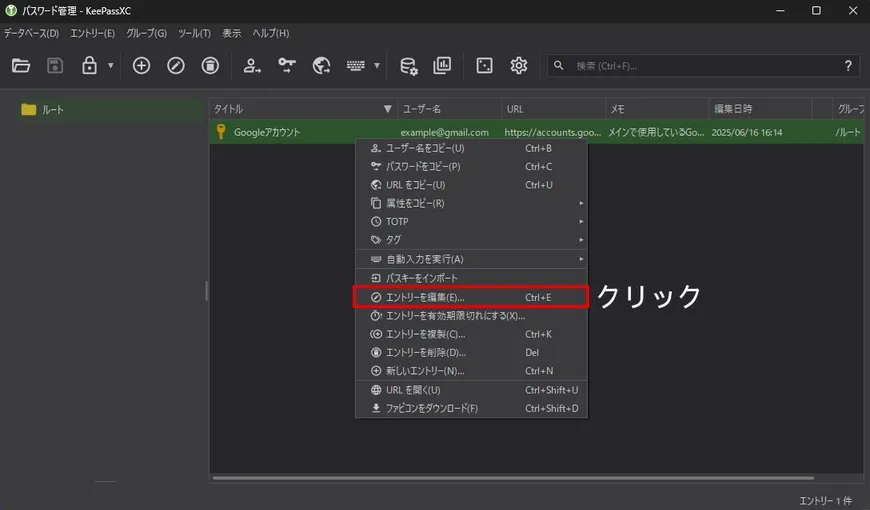Open application settings gear icon

519,65
